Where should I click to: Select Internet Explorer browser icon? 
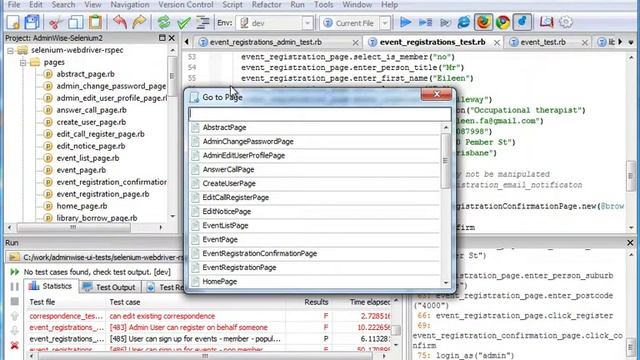click(x=464, y=22)
